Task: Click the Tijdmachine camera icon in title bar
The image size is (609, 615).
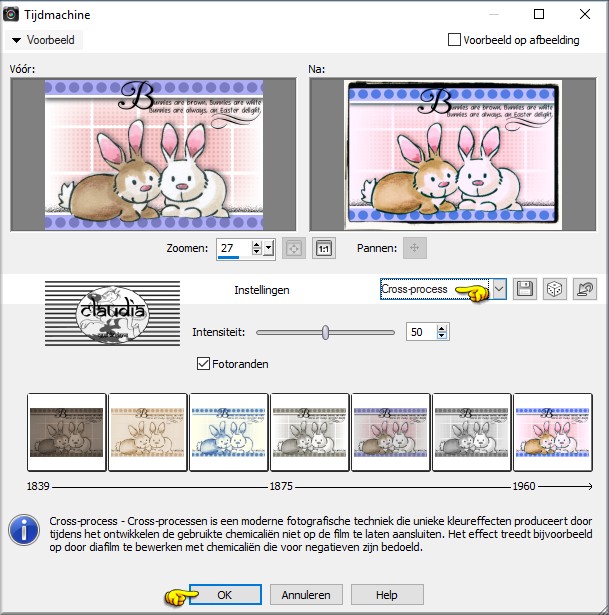Action: (11, 15)
